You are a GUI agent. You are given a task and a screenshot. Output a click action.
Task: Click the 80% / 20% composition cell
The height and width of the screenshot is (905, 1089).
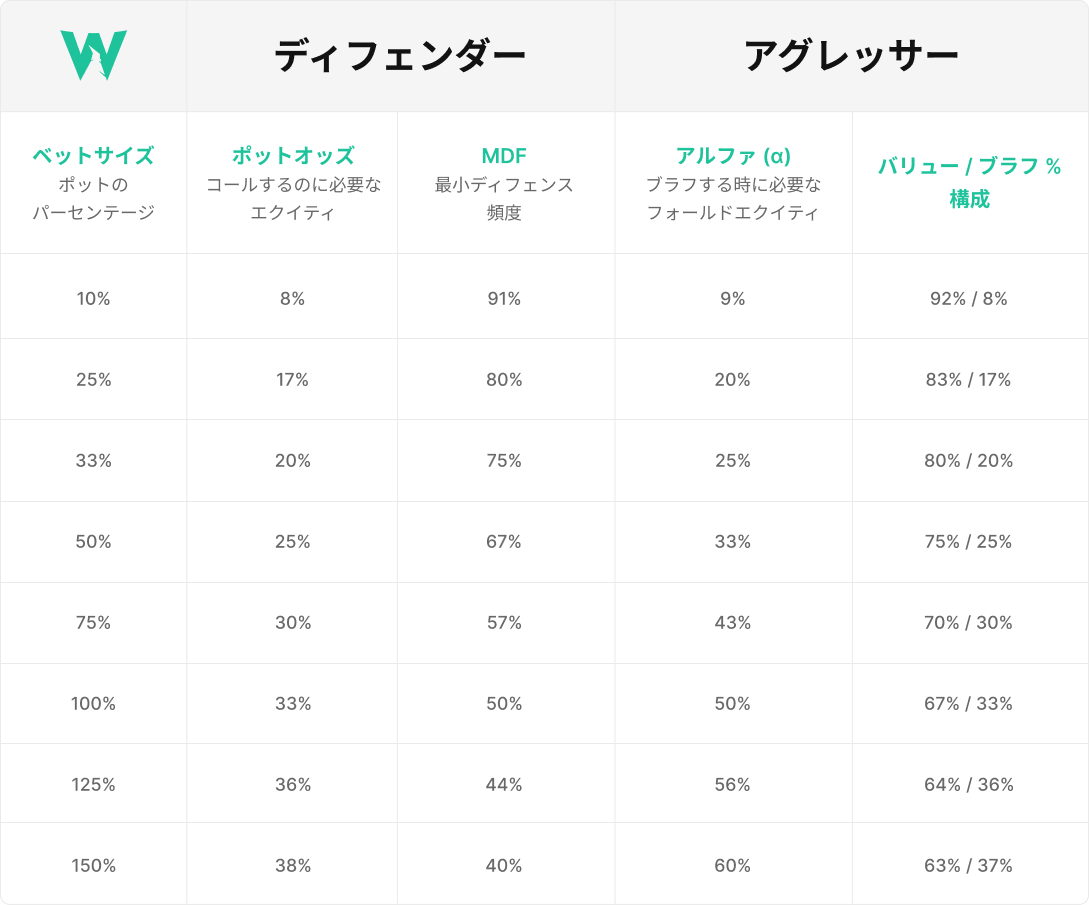coord(969,461)
